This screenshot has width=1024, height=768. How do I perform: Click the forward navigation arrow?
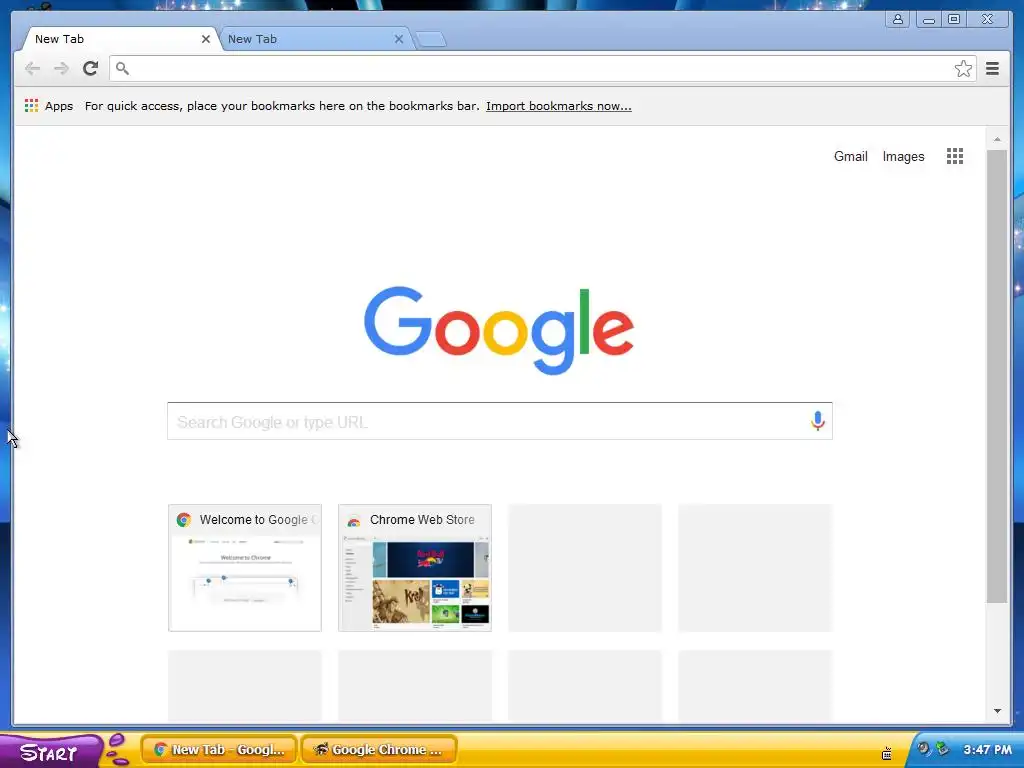click(x=61, y=69)
